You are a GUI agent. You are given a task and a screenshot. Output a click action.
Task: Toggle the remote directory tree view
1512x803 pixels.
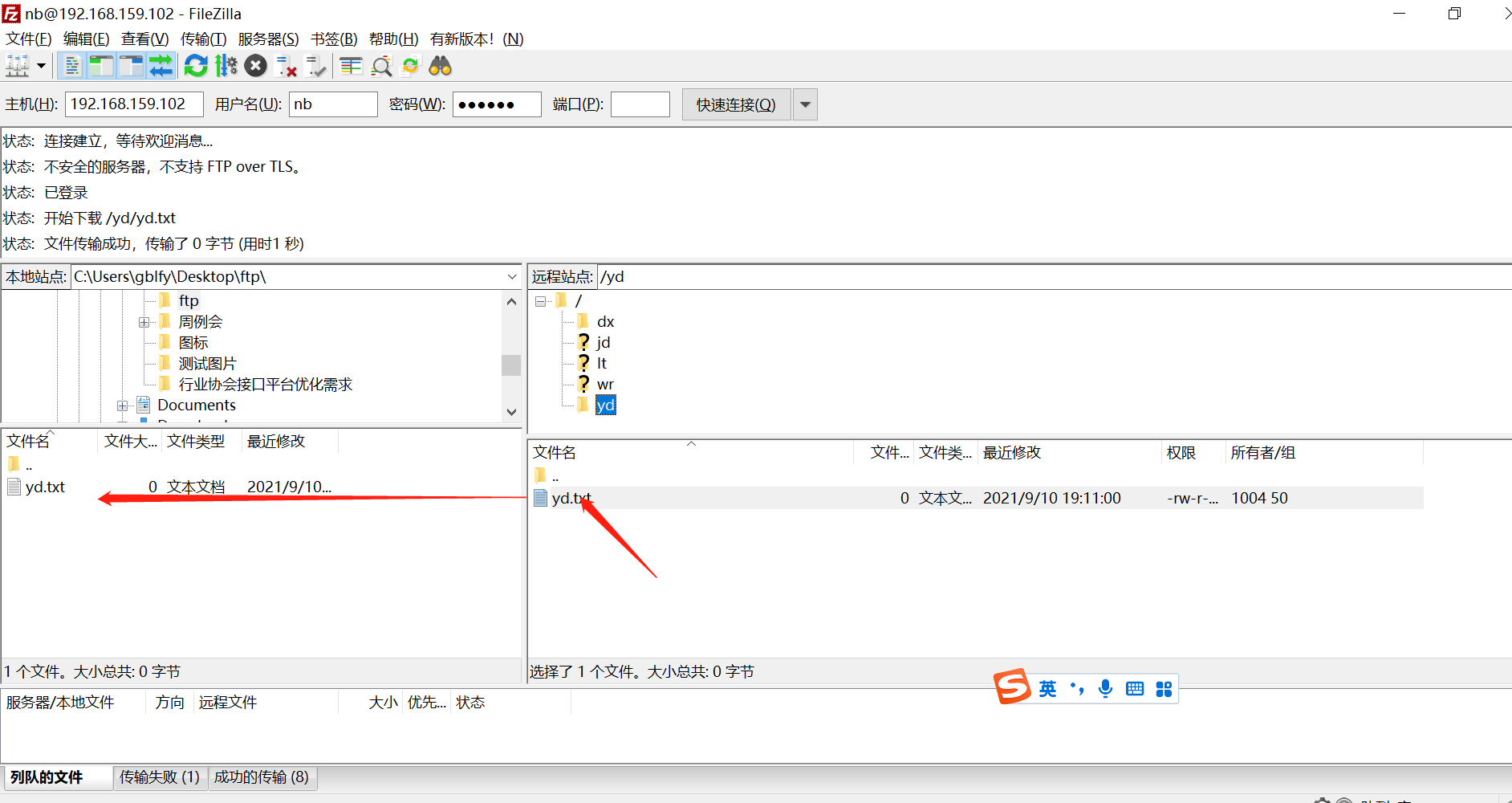tap(131, 66)
